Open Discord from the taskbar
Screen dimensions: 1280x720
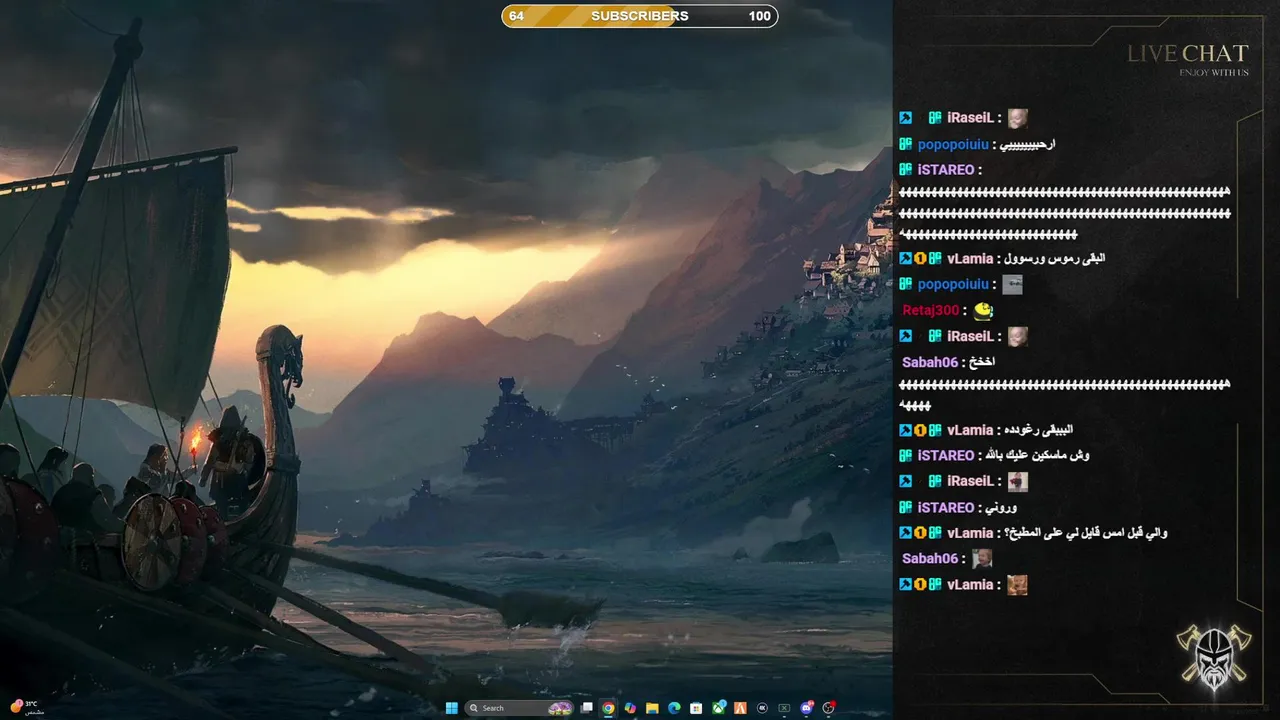point(807,708)
